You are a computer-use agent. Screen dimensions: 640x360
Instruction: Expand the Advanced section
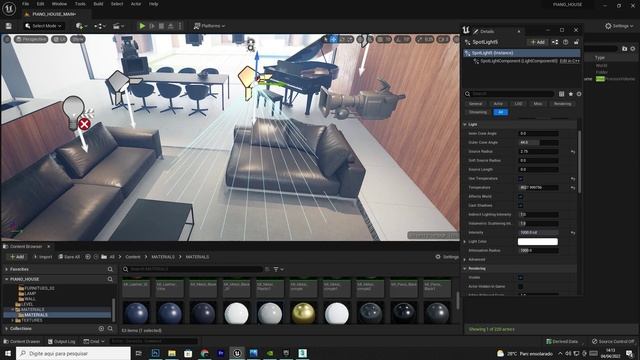point(465,260)
